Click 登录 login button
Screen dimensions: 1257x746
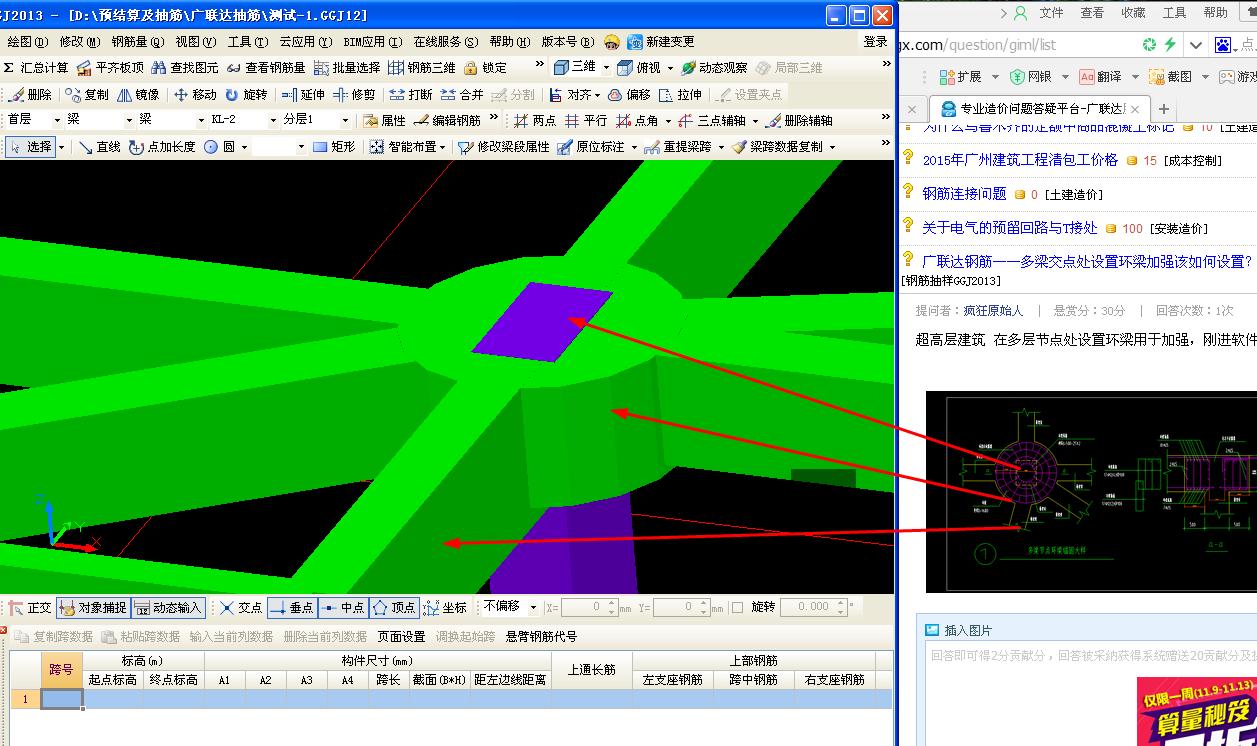875,42
